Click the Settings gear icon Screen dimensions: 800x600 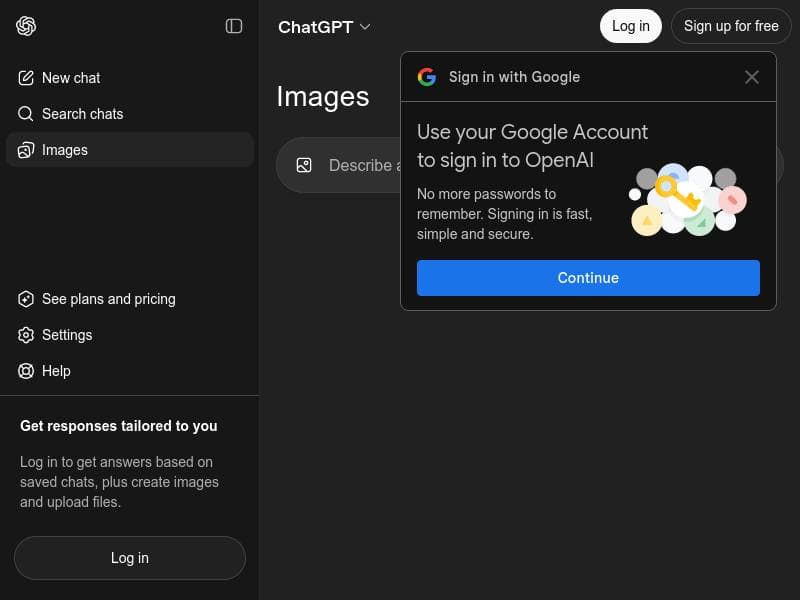click(x=26, y=335)
